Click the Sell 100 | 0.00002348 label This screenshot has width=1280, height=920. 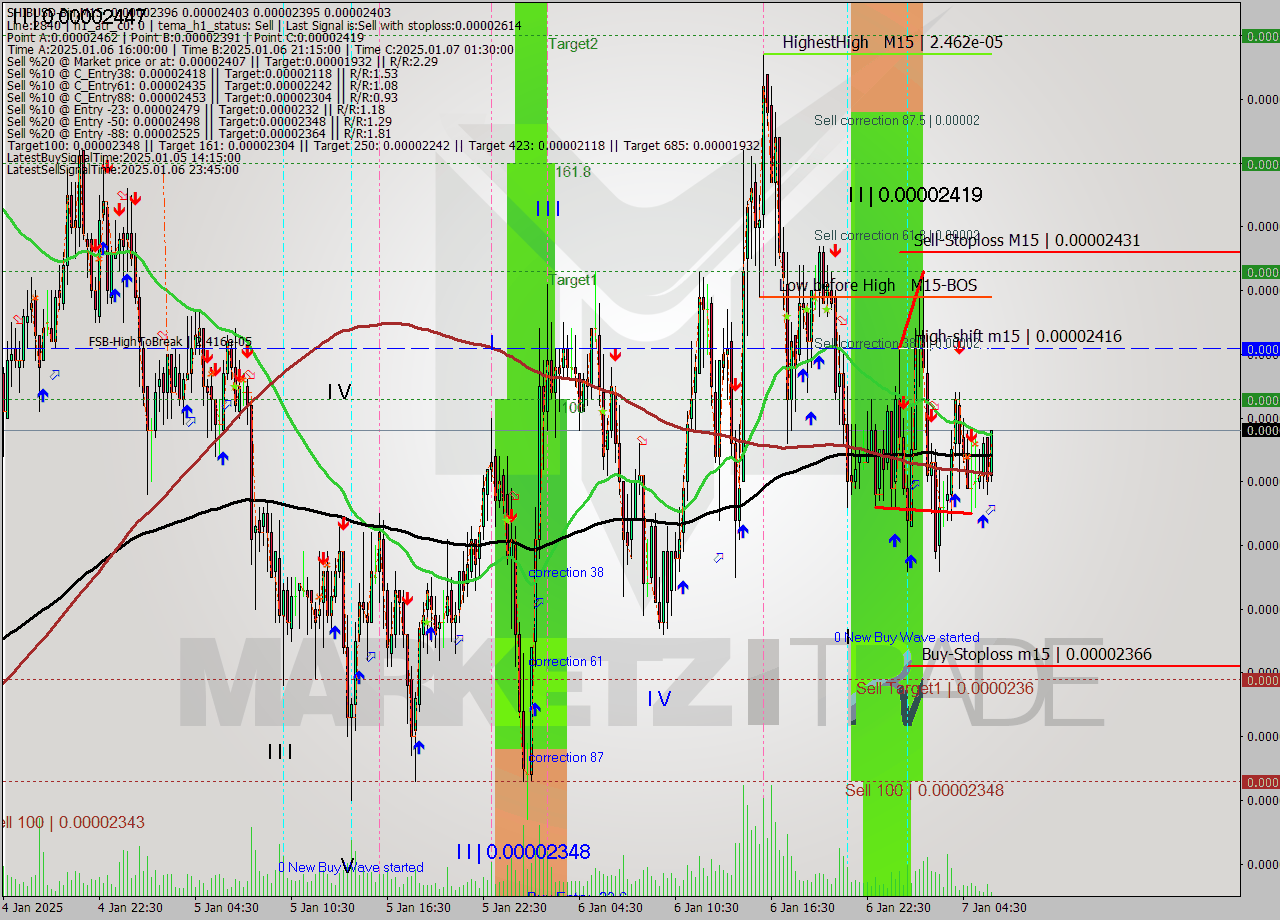924,790
